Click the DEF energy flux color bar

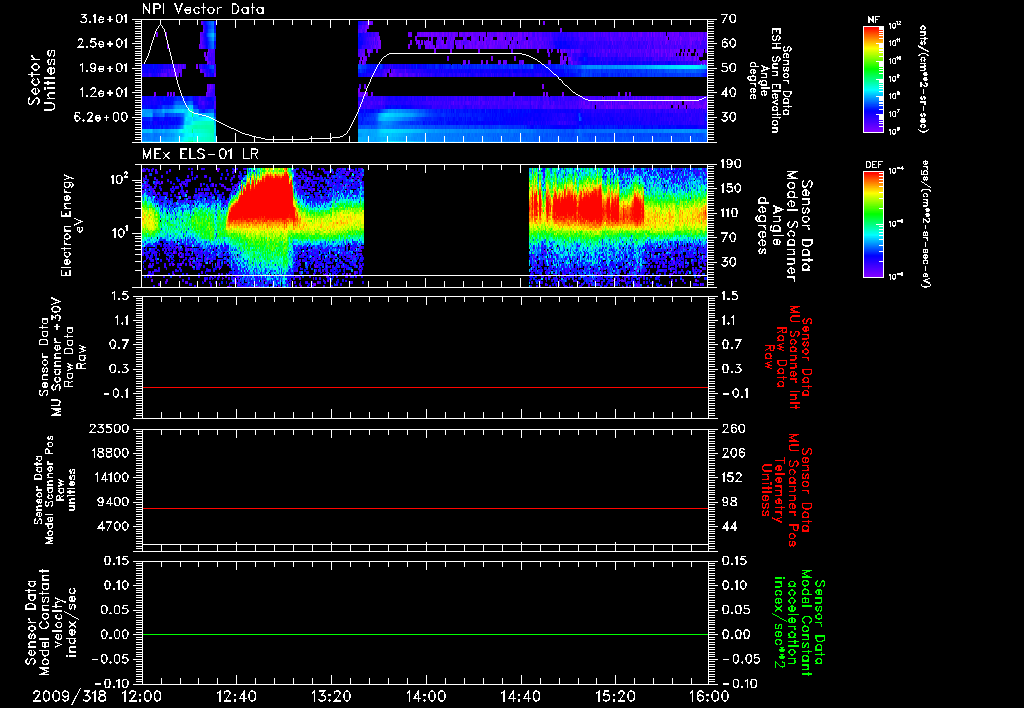tap(873, 224)
